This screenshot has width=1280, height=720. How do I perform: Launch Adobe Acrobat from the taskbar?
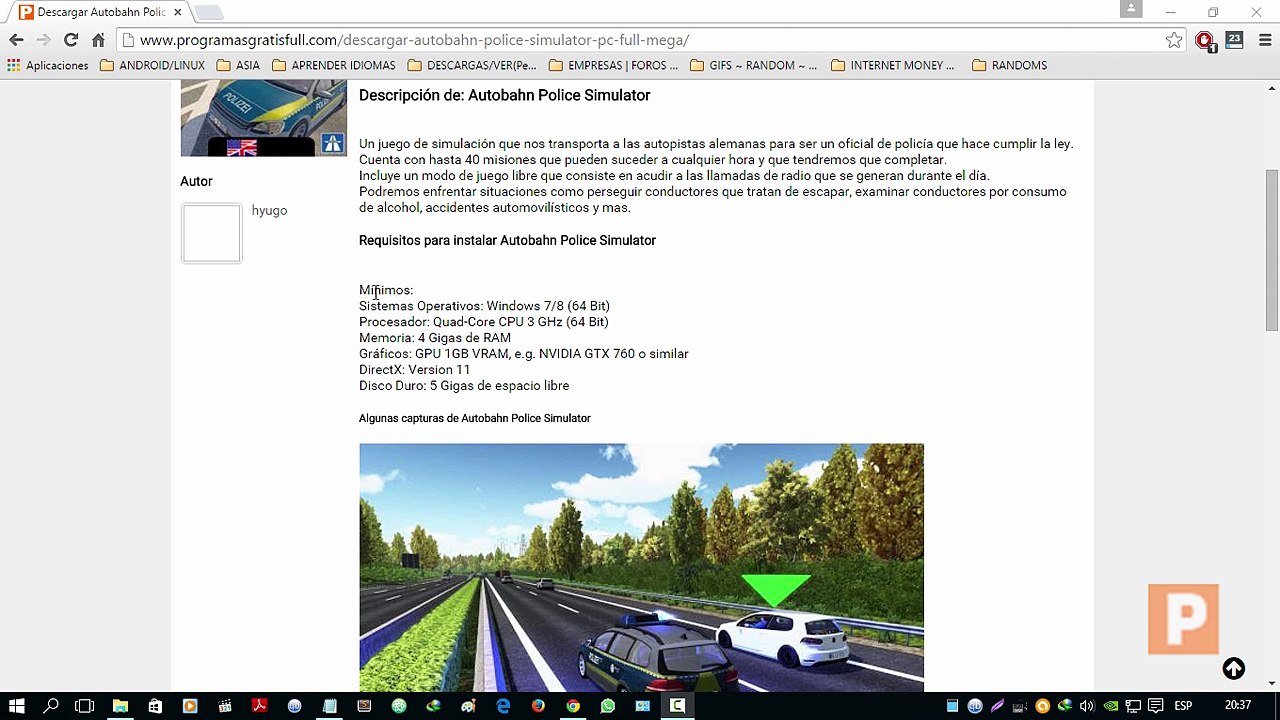260,705
